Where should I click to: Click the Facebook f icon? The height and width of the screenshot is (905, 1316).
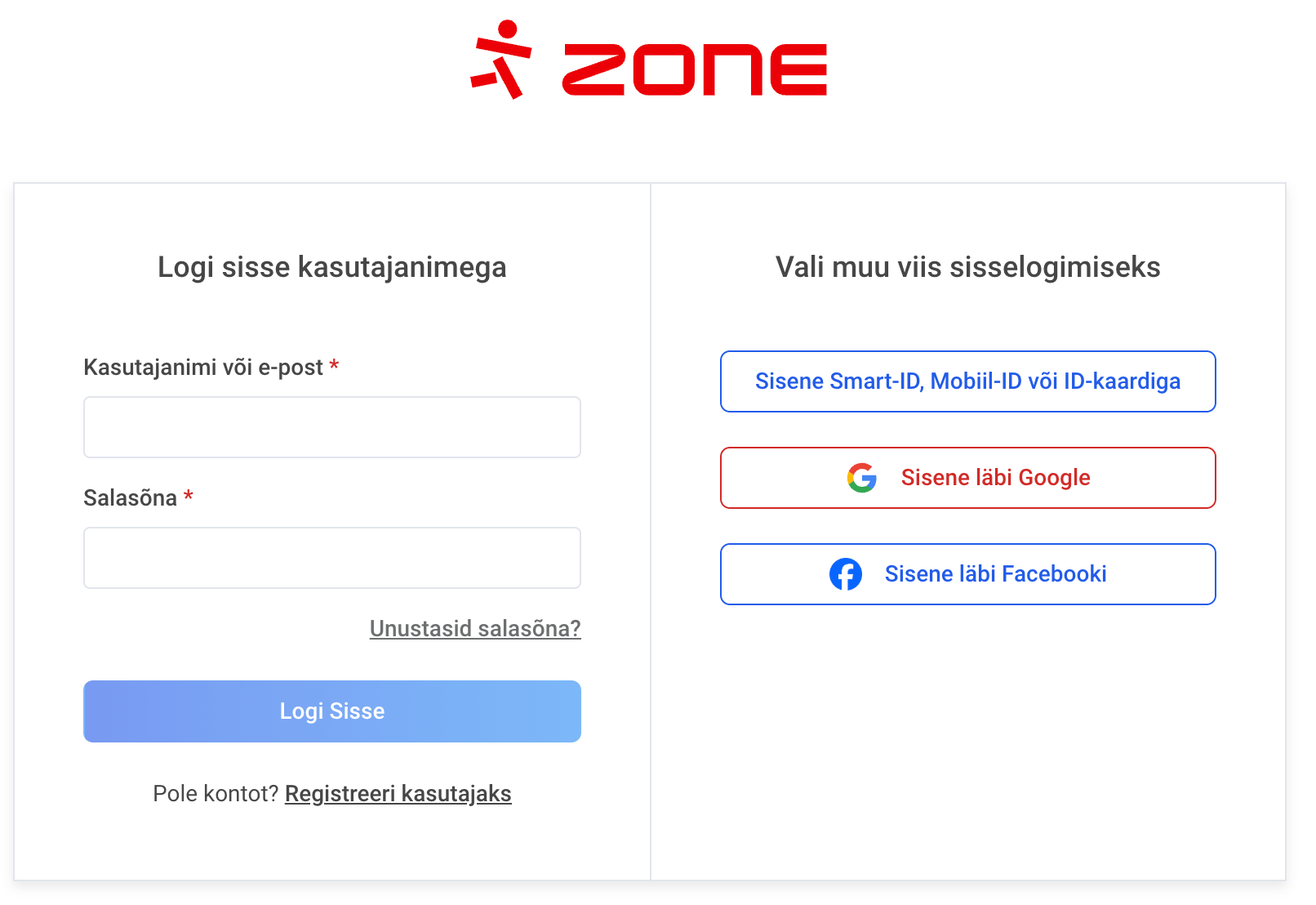pos(846,574)
